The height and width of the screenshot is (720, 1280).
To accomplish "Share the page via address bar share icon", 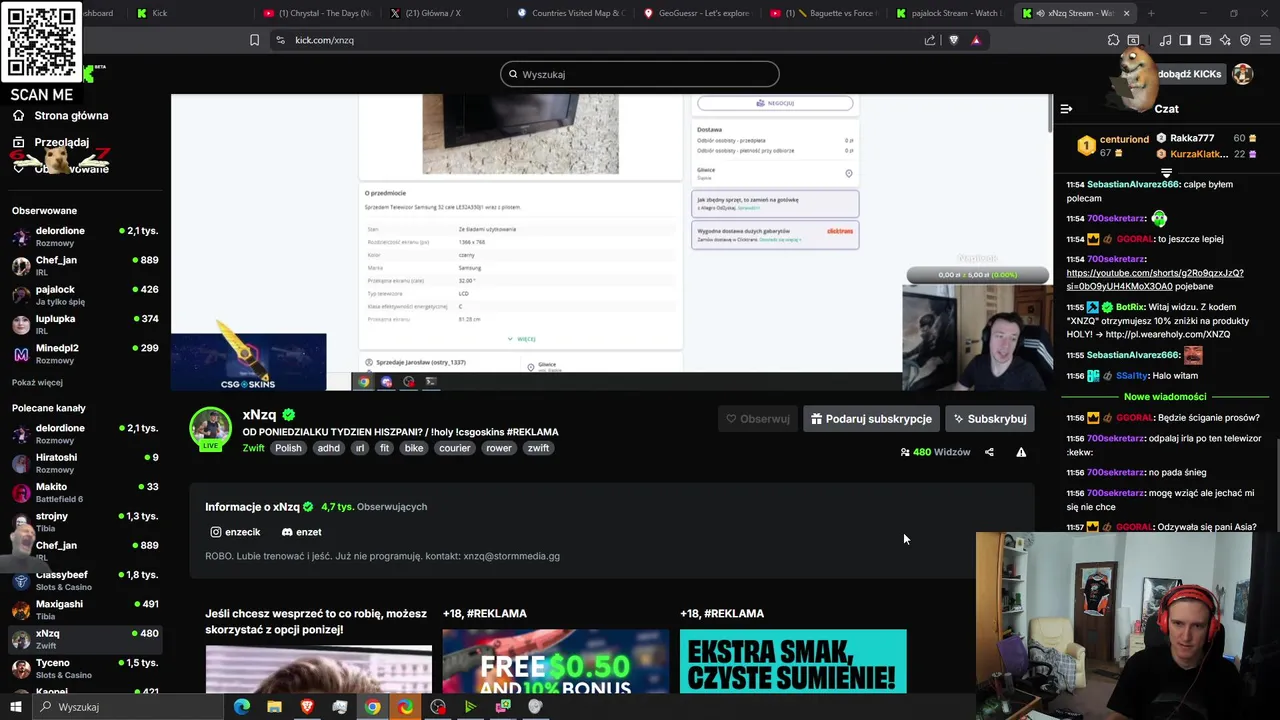I will pyautogui.click(x=930, y=40).
